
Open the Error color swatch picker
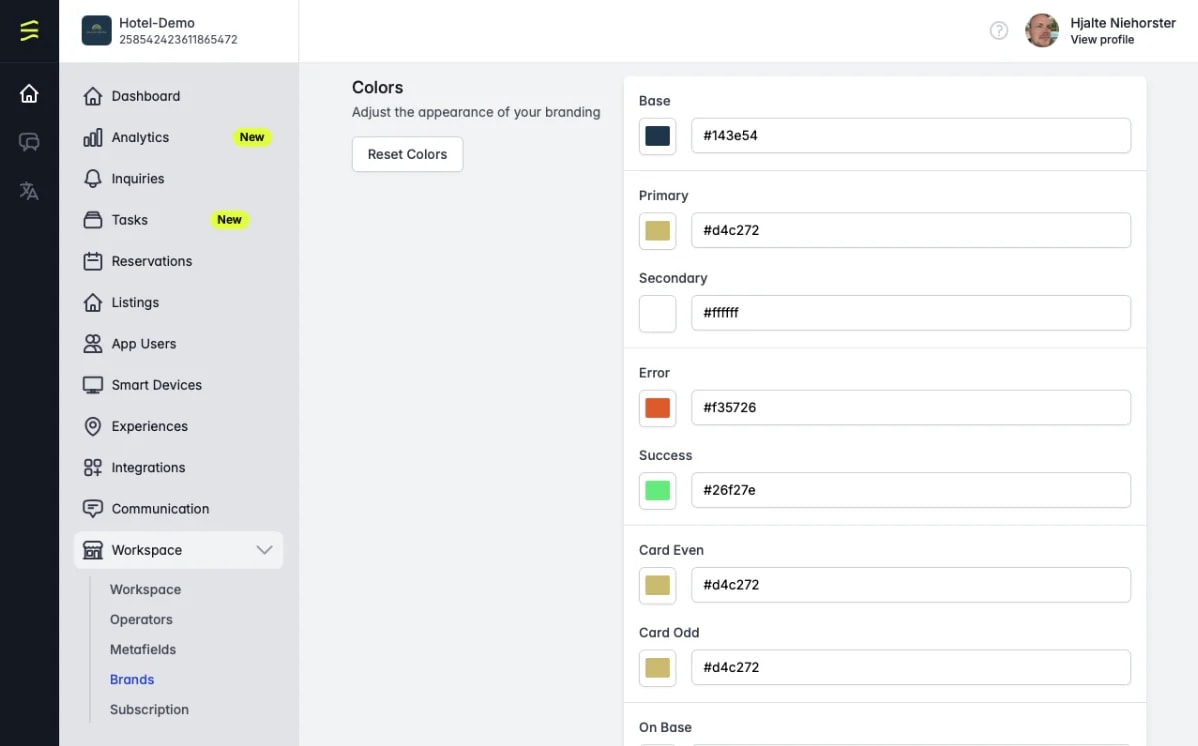click(x=657, y=408)
